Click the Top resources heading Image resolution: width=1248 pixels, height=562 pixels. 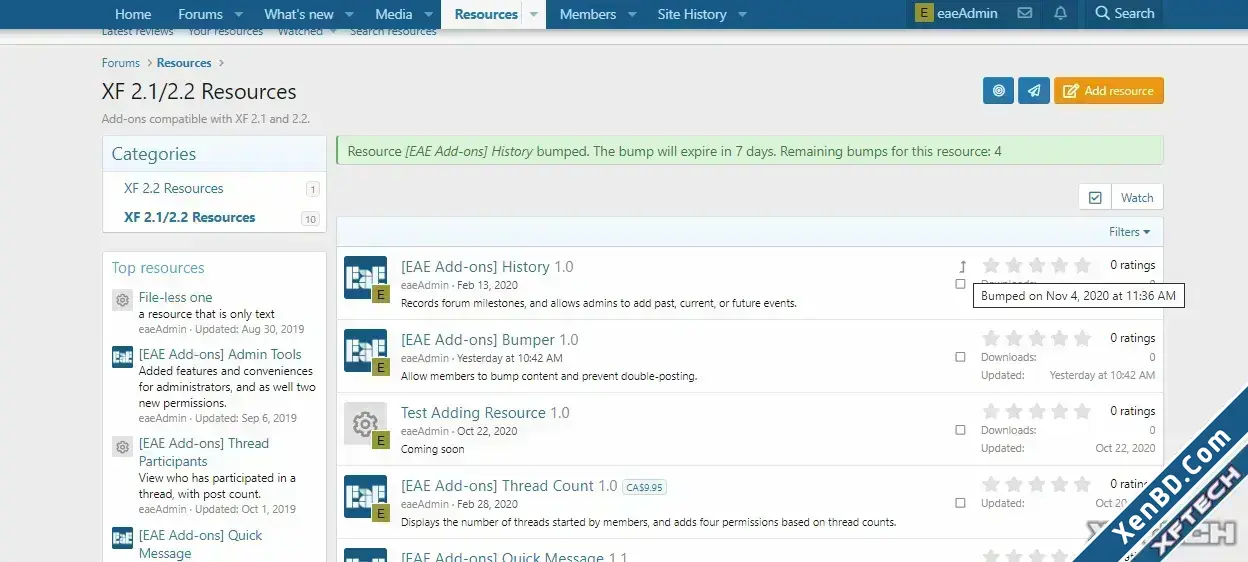(x=158, y=268)
